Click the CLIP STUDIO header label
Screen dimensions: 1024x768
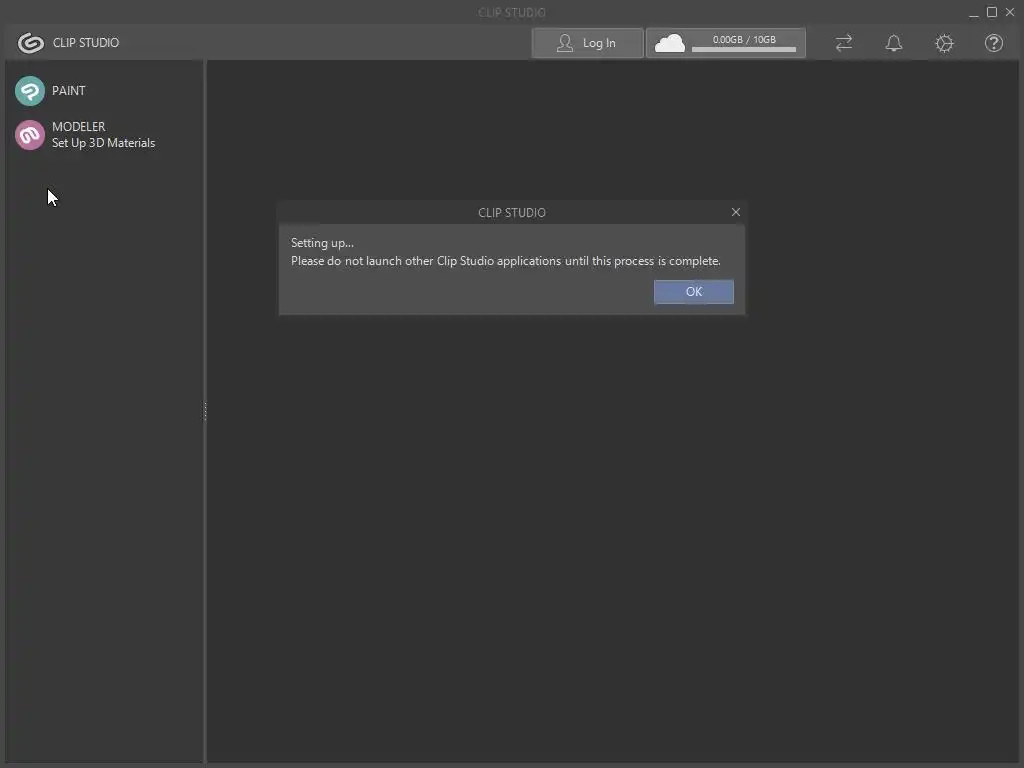click(86, 42)
